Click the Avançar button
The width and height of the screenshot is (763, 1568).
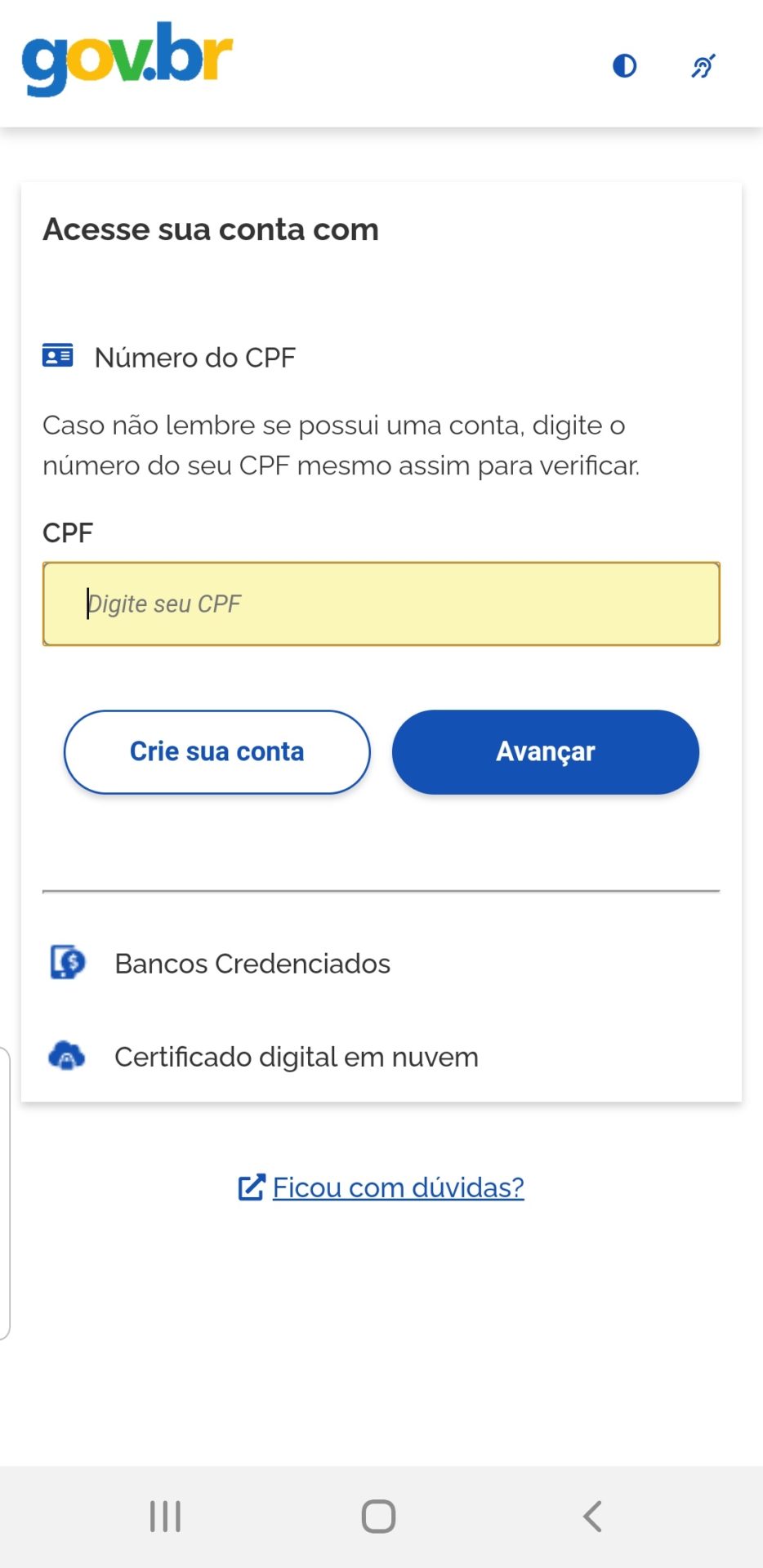(x=545, y=751)
